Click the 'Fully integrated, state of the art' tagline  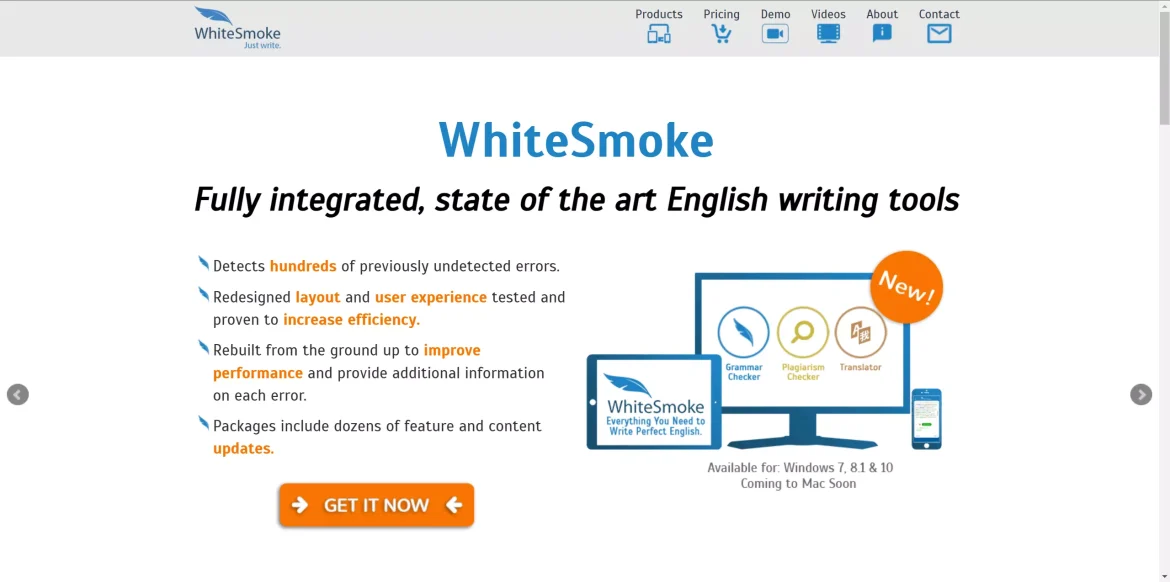(577, 200)
